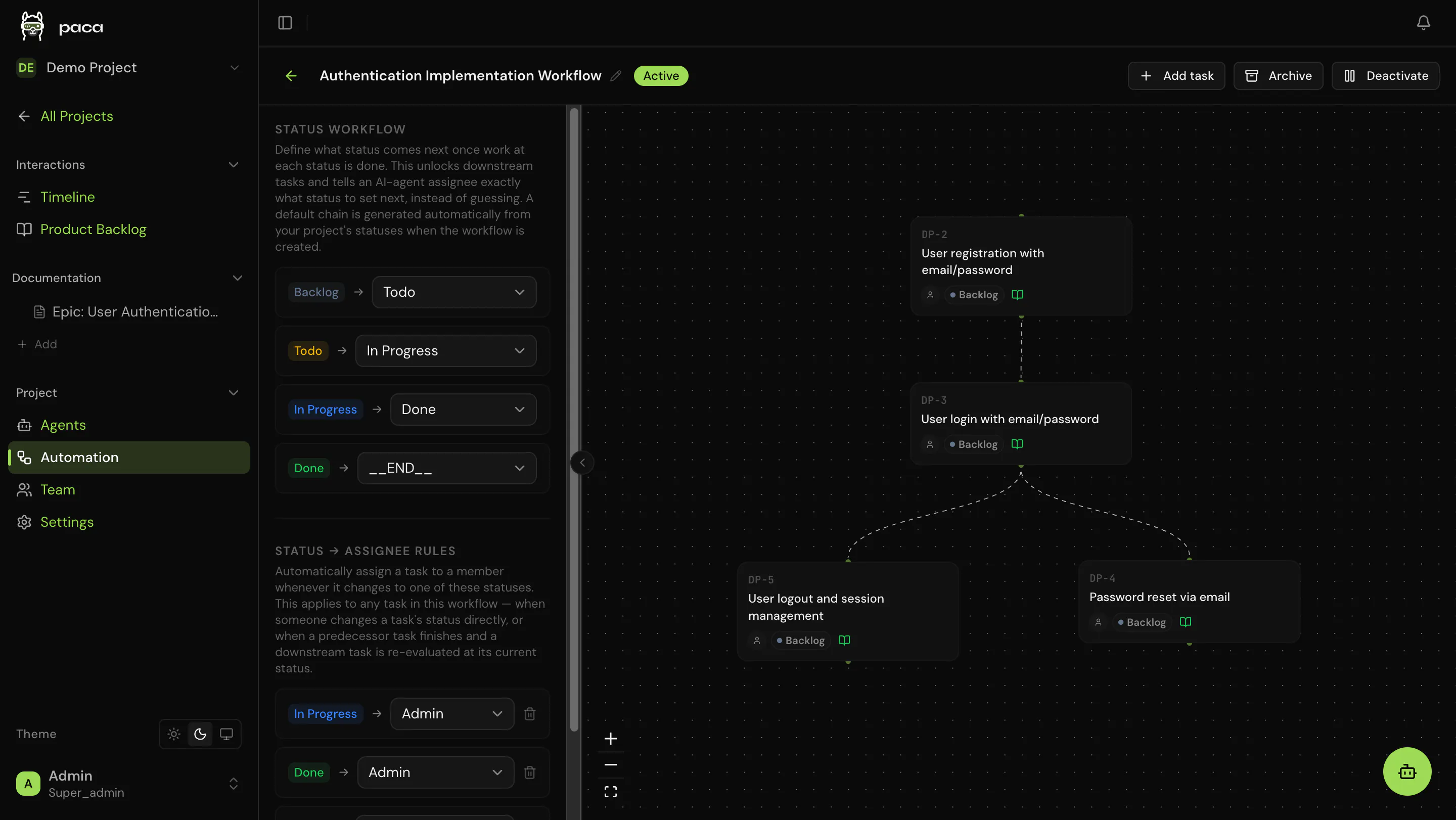Collapse the left workflow settings panel
The height and width of the screenshot is (820, 1456).
(582, 463)
